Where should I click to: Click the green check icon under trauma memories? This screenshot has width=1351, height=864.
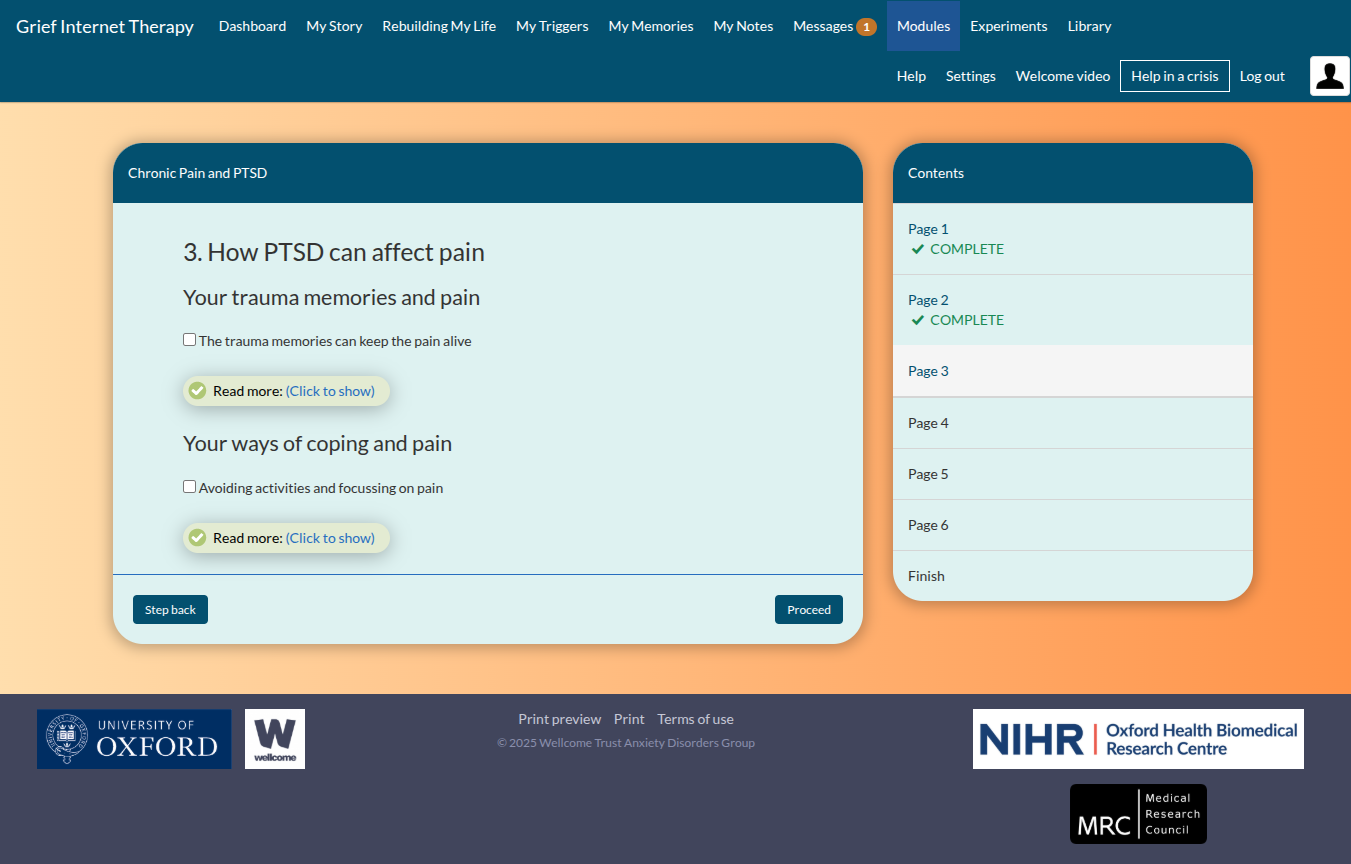click(x=198, y=391)
